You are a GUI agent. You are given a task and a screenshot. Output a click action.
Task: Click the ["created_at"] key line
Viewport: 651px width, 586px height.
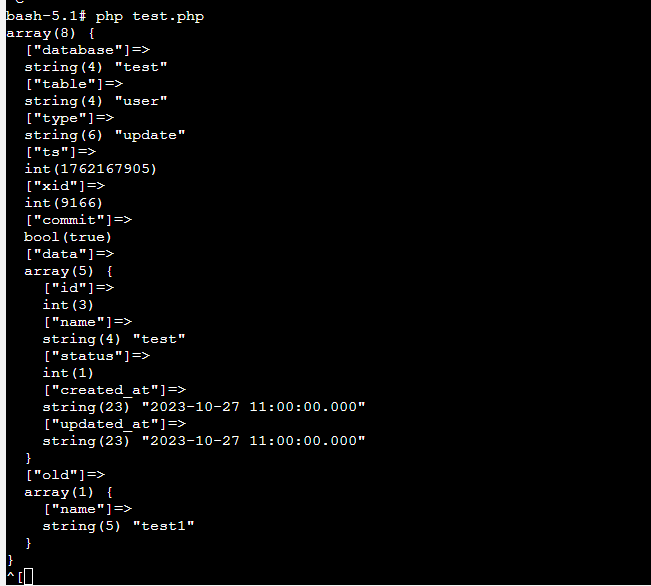click(114, 390)
